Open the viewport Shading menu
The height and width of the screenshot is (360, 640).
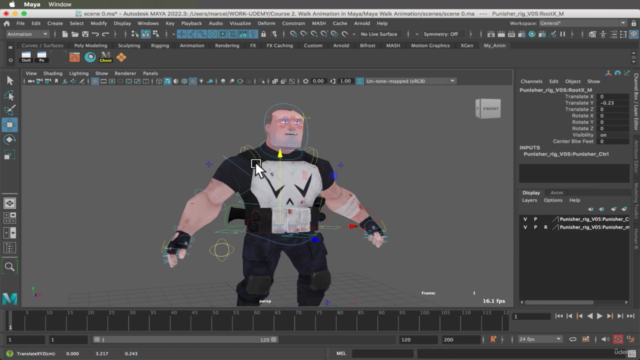tap(53, 73)
